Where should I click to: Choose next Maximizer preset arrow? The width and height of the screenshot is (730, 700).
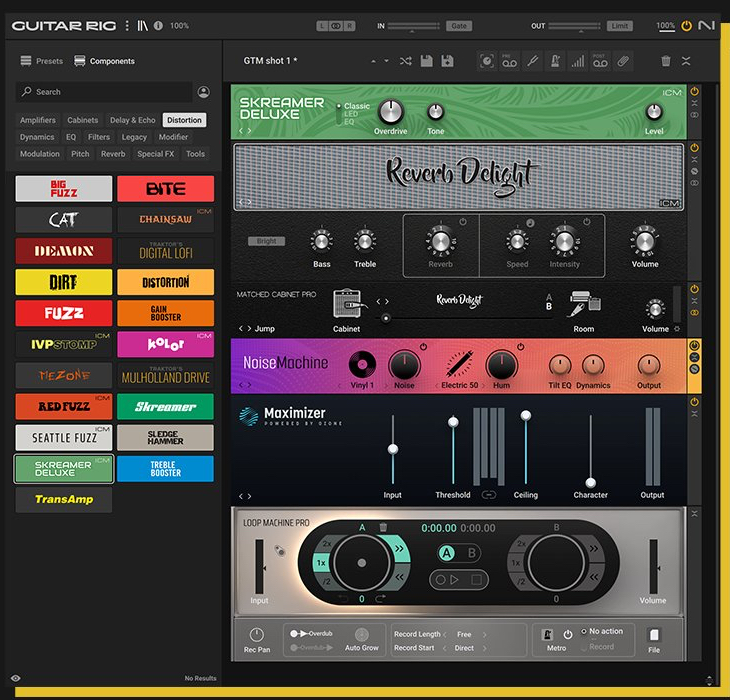pyautogui.click(x=250, y=496)
